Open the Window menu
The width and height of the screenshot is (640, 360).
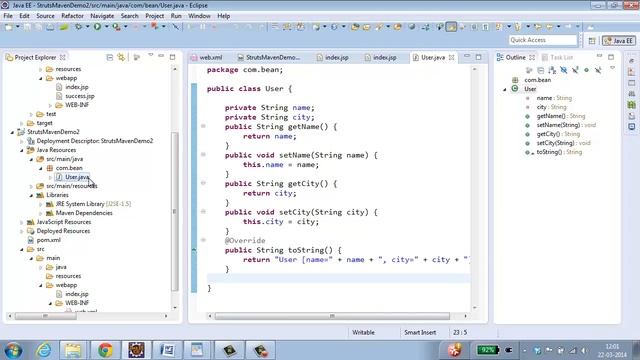click(199, 16)
